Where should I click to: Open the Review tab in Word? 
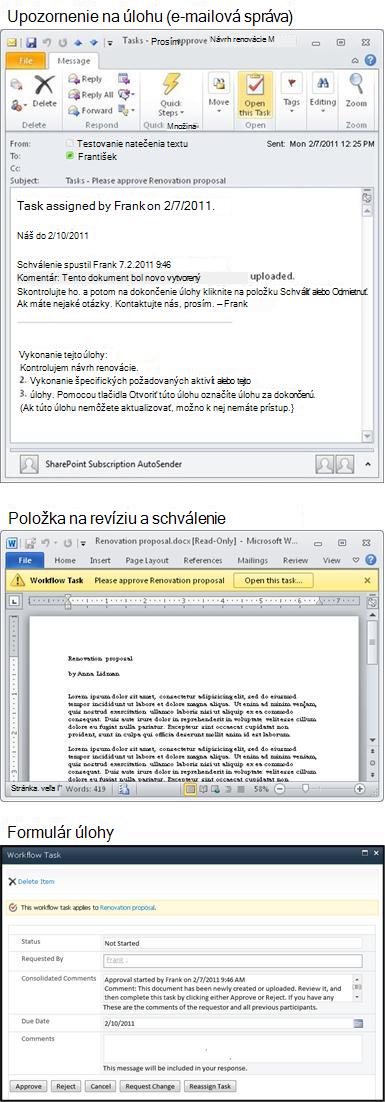[295, 560]
